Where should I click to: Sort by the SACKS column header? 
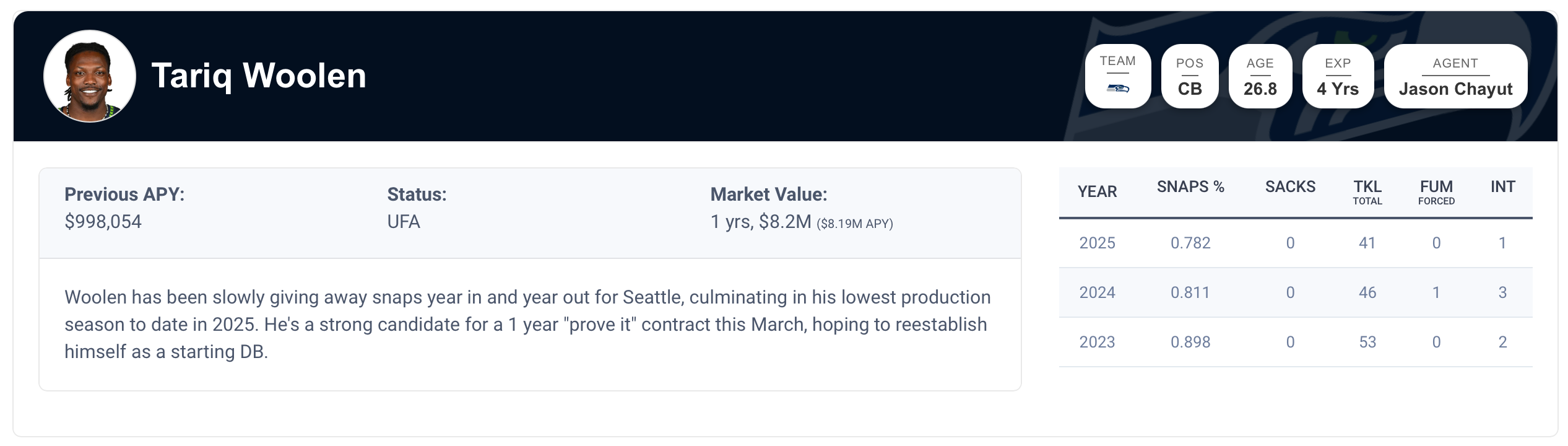tap(1290, 187)
